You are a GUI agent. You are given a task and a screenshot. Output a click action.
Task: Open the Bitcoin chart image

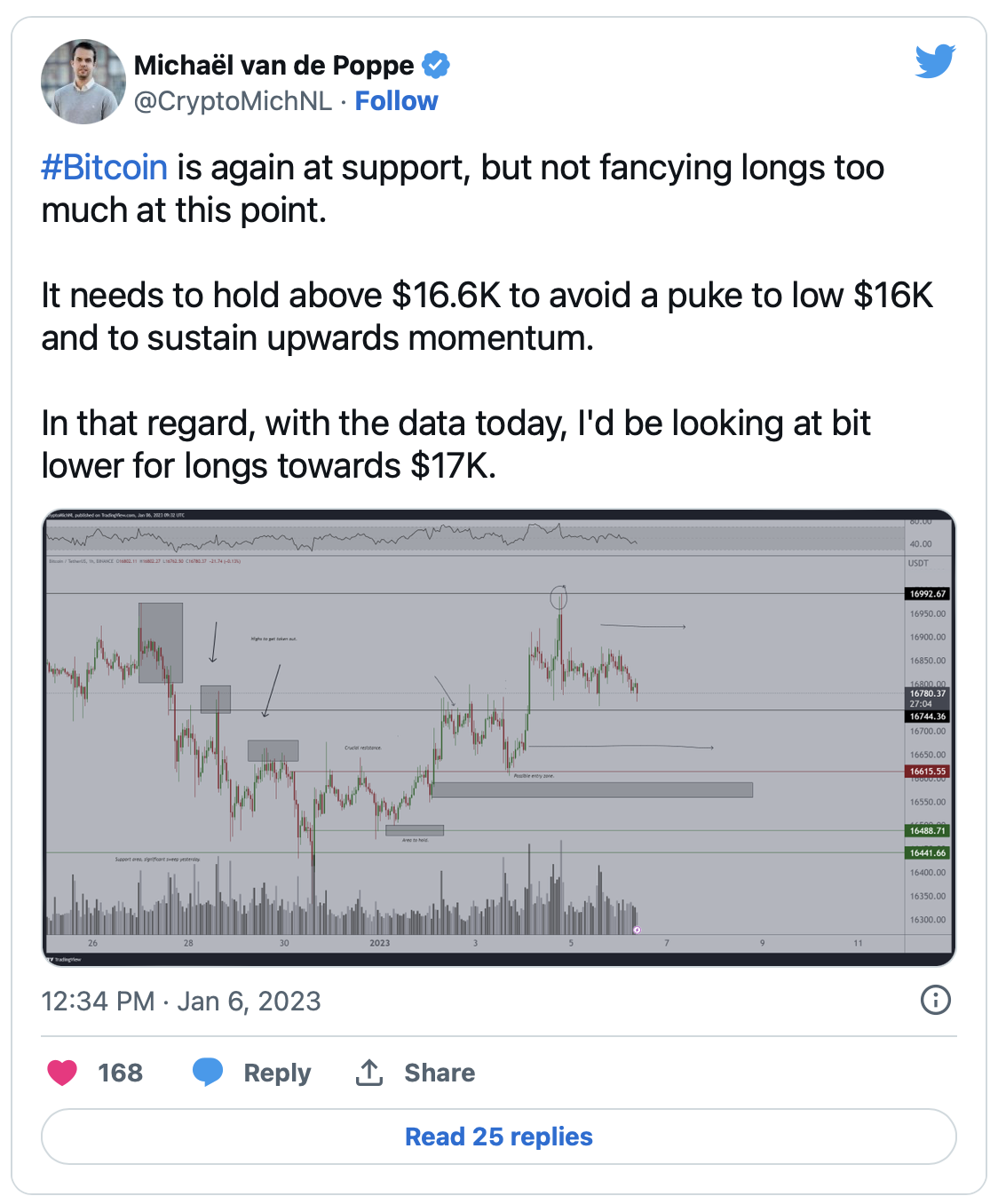pyautogui.click(x=499, y=738)
